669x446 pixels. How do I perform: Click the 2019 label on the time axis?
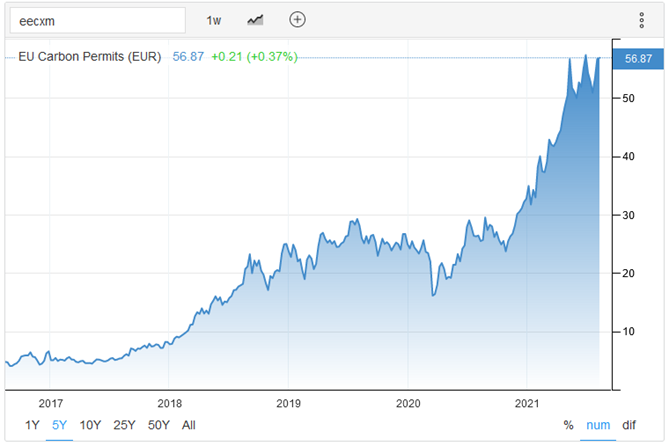(288, 402)
